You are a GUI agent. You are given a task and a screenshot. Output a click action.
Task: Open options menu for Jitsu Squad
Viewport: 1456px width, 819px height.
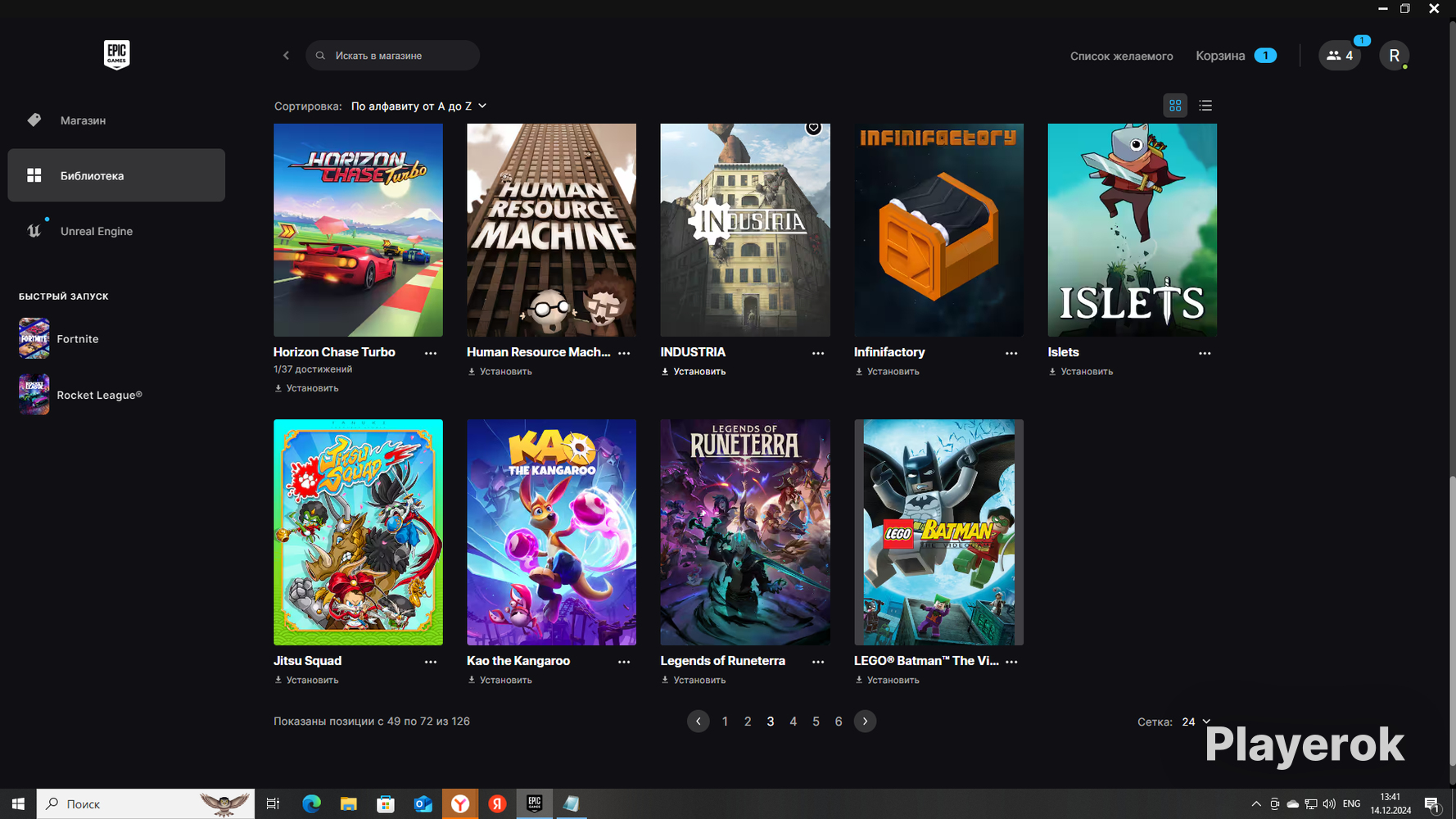pos(431,662)
